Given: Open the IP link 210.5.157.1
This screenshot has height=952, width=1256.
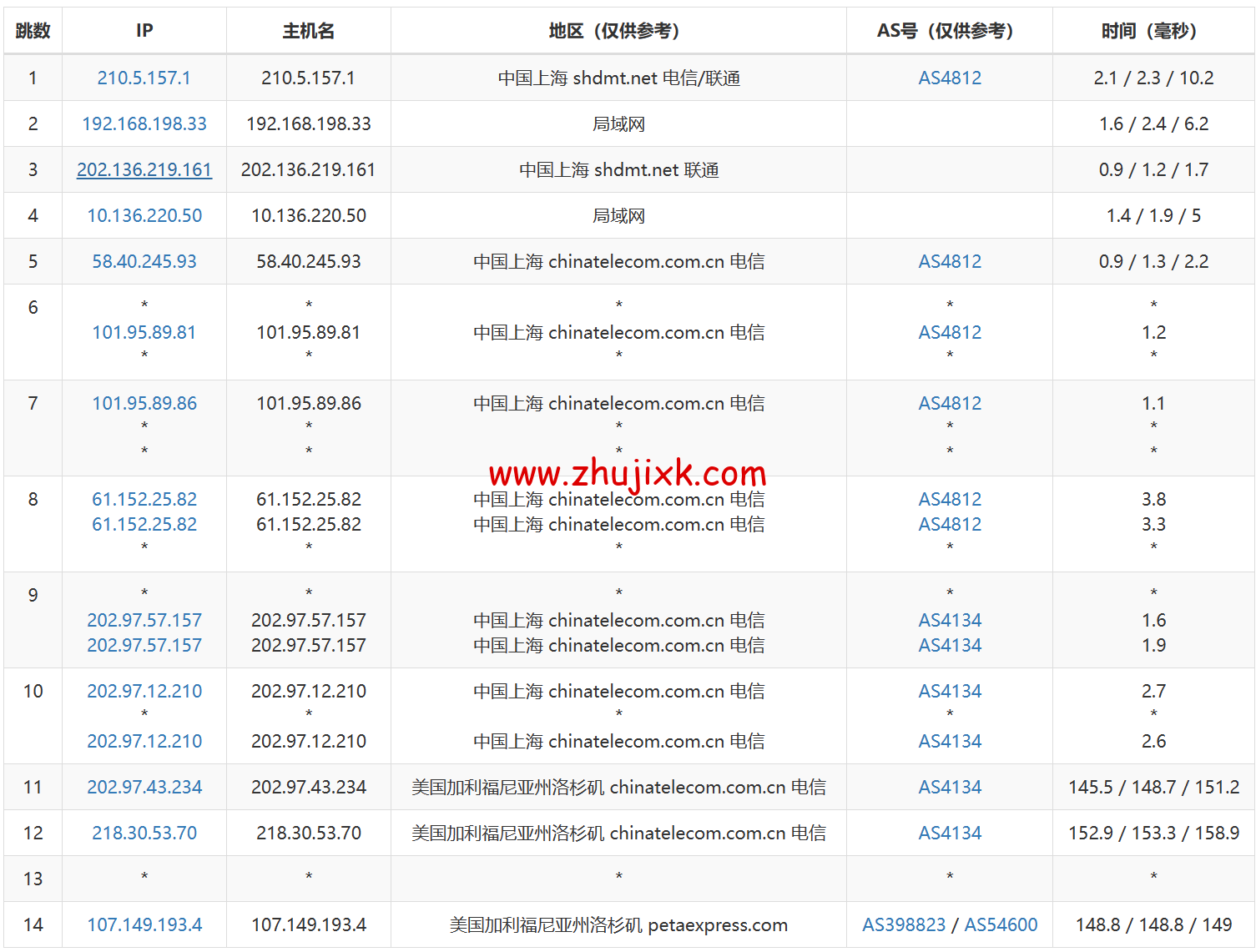Looking at the screenshot, I should click(144, 78).
